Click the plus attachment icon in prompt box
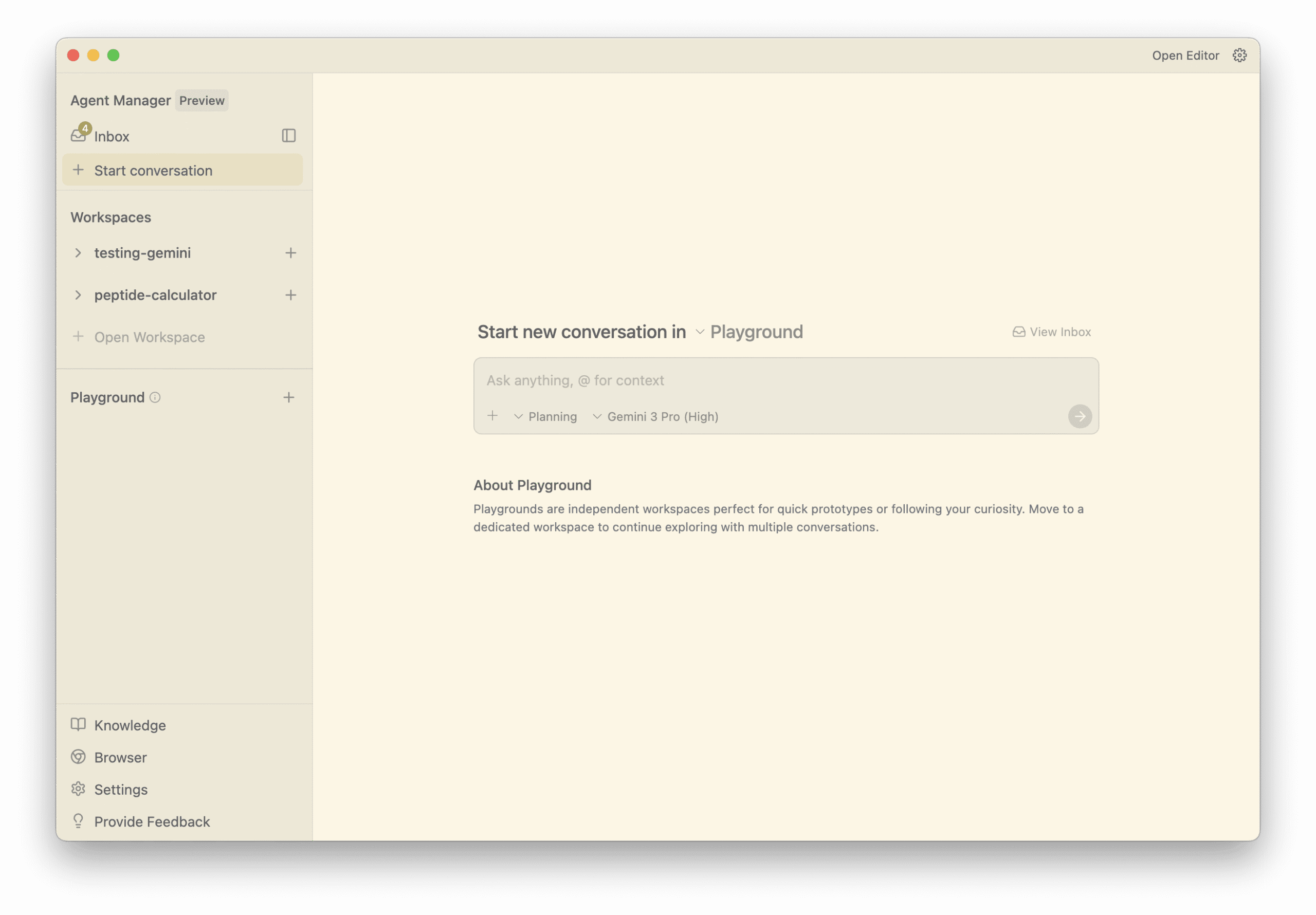 (x=492, y=416)
